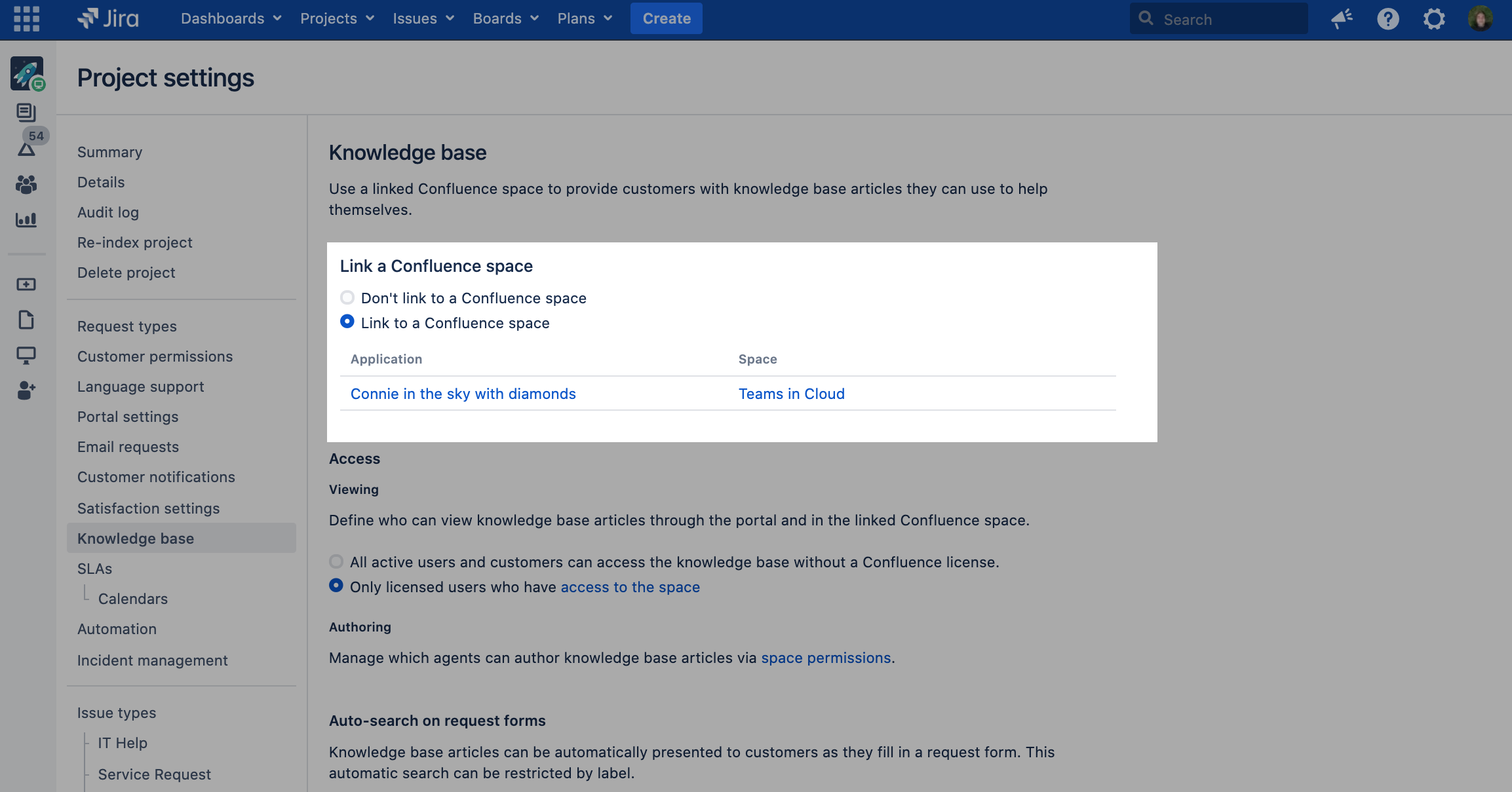Image resolution: width=1512 pixels, height=792 pixels.
Task: Open the announcements megaphone icon
Action: tap(1340, 18)
